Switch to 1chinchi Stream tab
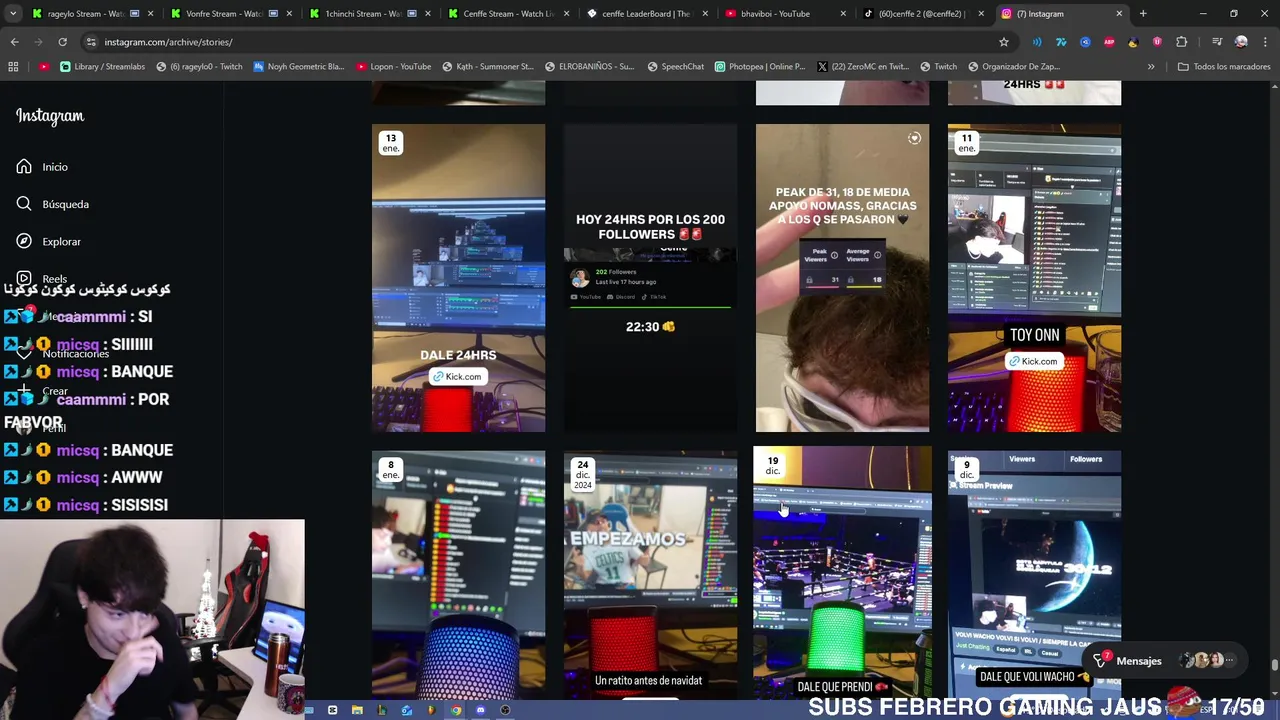1280x720 pixels. (368, 14)
